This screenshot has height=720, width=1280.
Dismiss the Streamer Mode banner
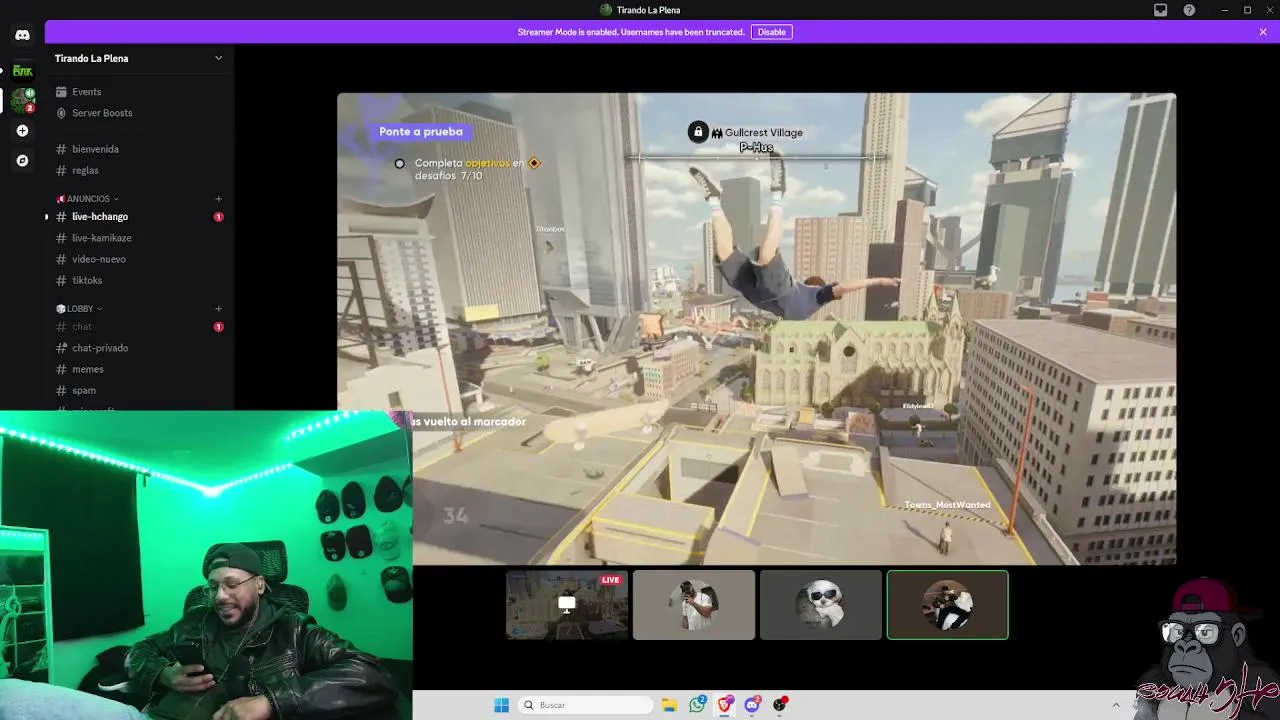tap(1263, 32)
